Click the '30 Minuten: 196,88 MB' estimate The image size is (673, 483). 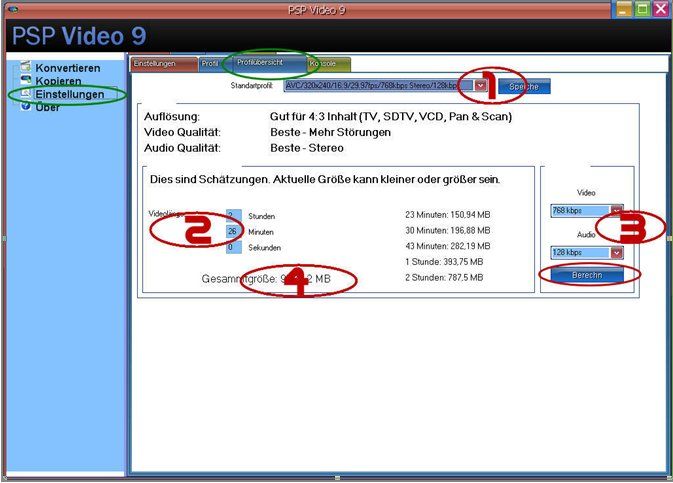447,231
